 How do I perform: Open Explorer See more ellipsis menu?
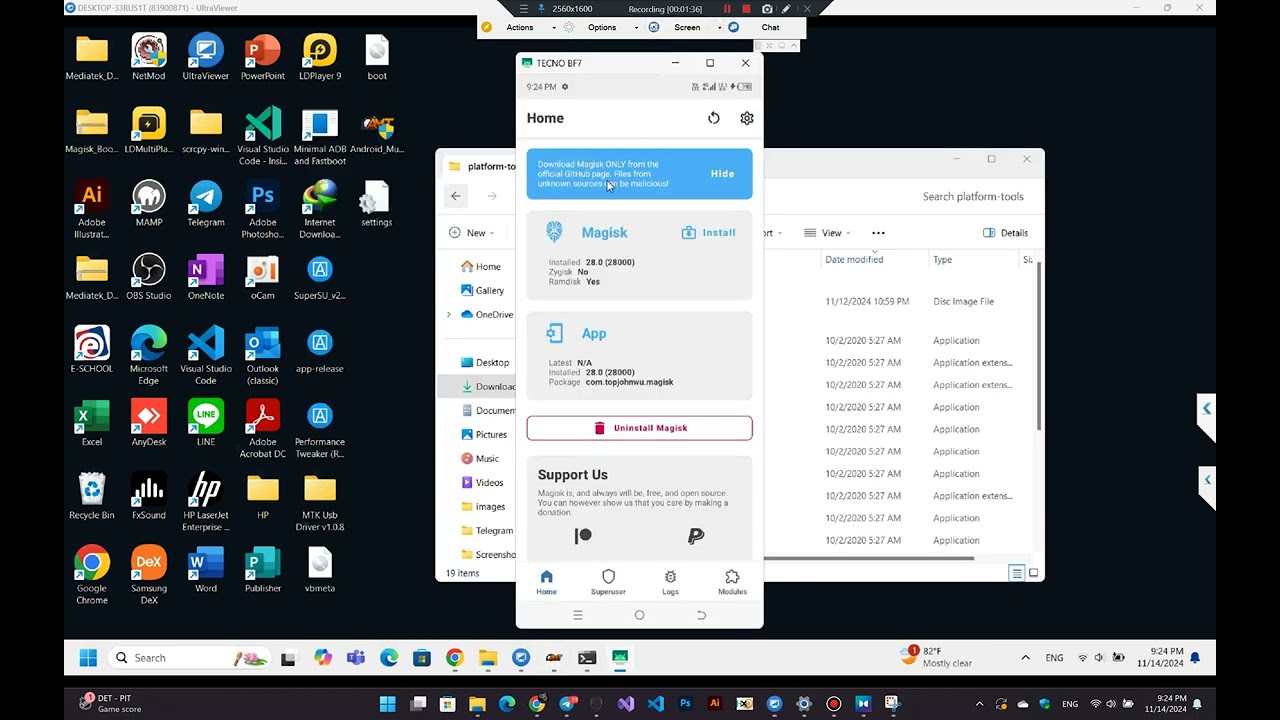878,233
